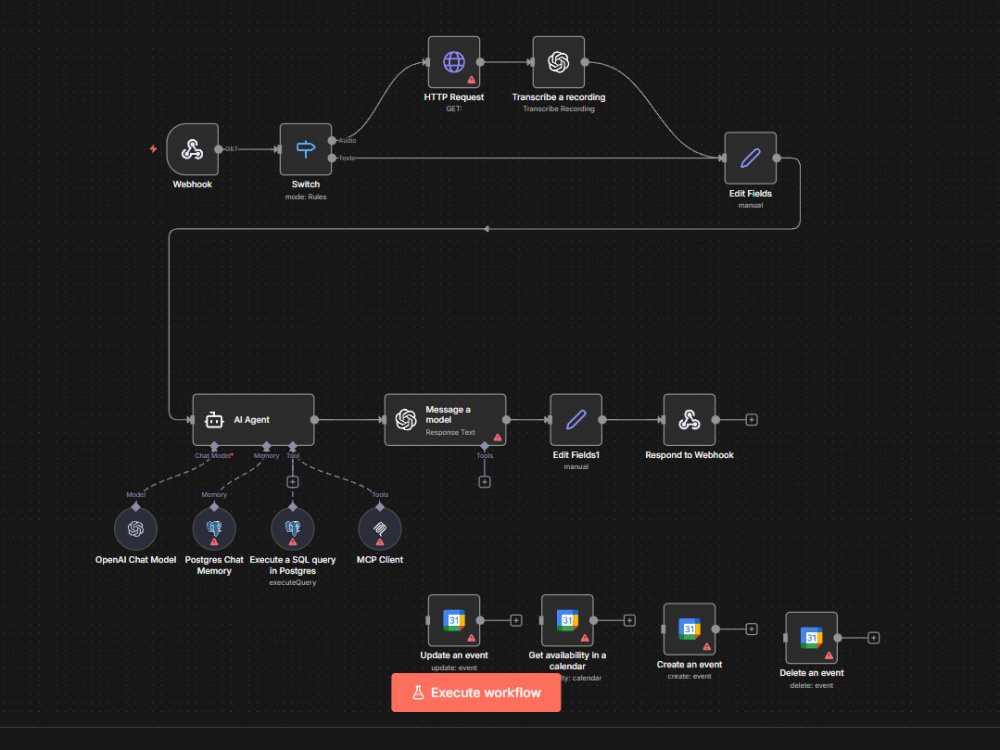Select the Respond to Webhook node

click(x=689, y=420)
